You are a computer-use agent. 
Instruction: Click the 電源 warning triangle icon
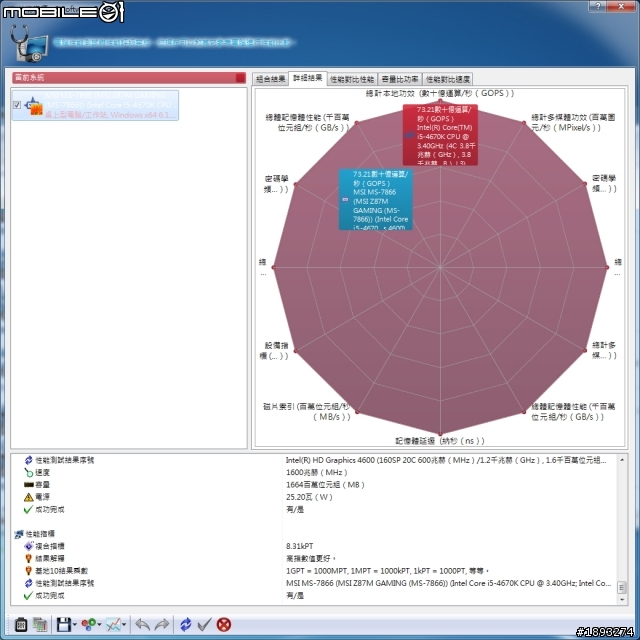click(x=28, y=497)
